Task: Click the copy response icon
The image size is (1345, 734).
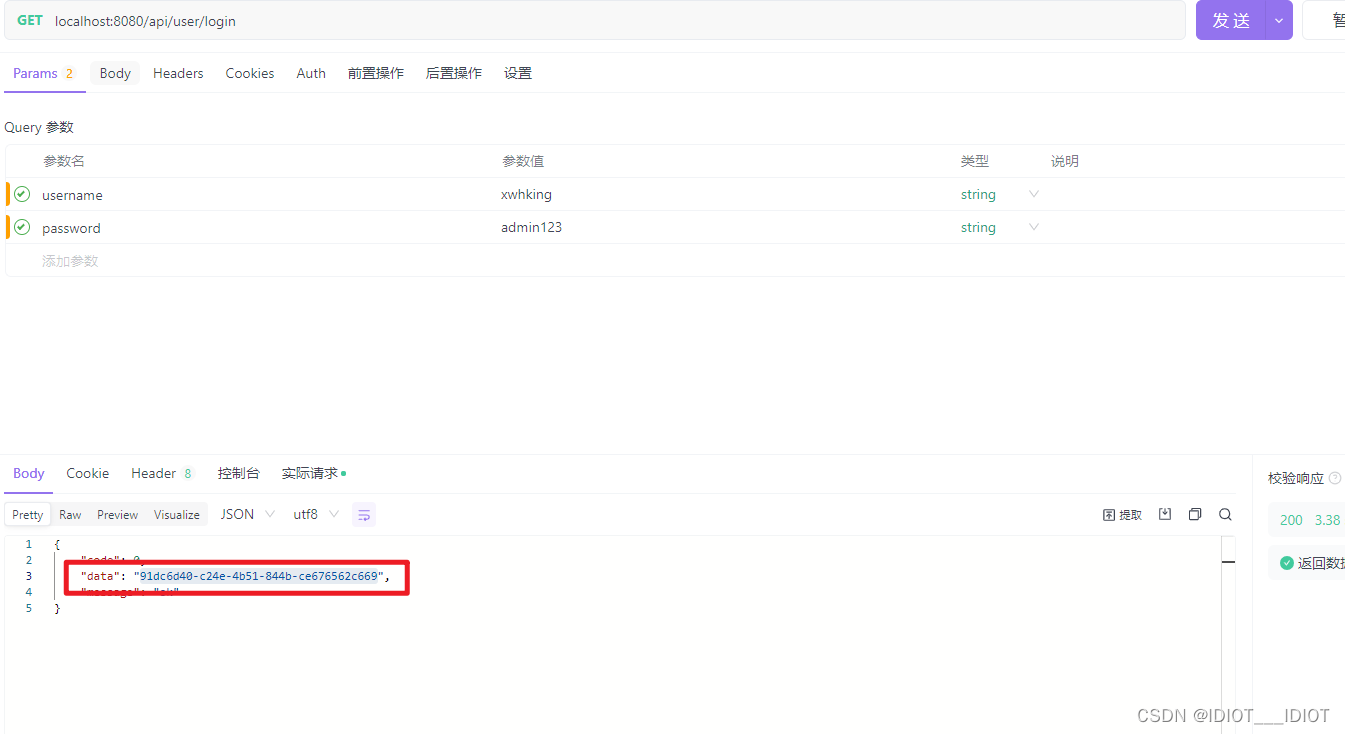Action: point(1195,514)
